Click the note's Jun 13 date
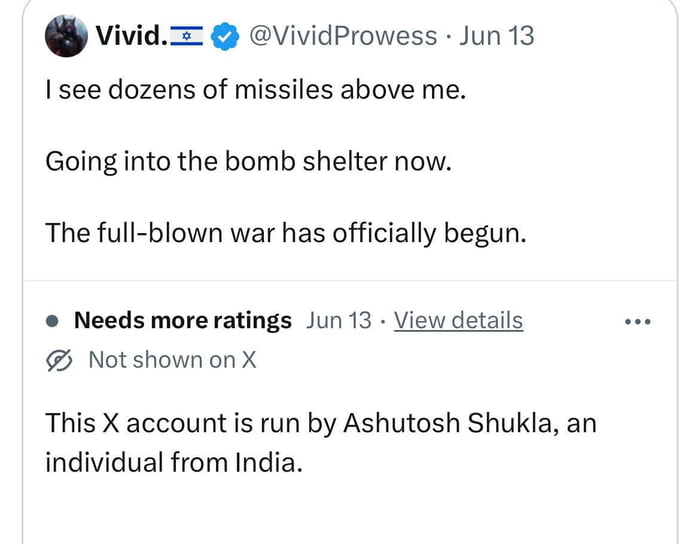Viewport: 700px width, 544px height. pyautogui.click(x=338, y=321)
